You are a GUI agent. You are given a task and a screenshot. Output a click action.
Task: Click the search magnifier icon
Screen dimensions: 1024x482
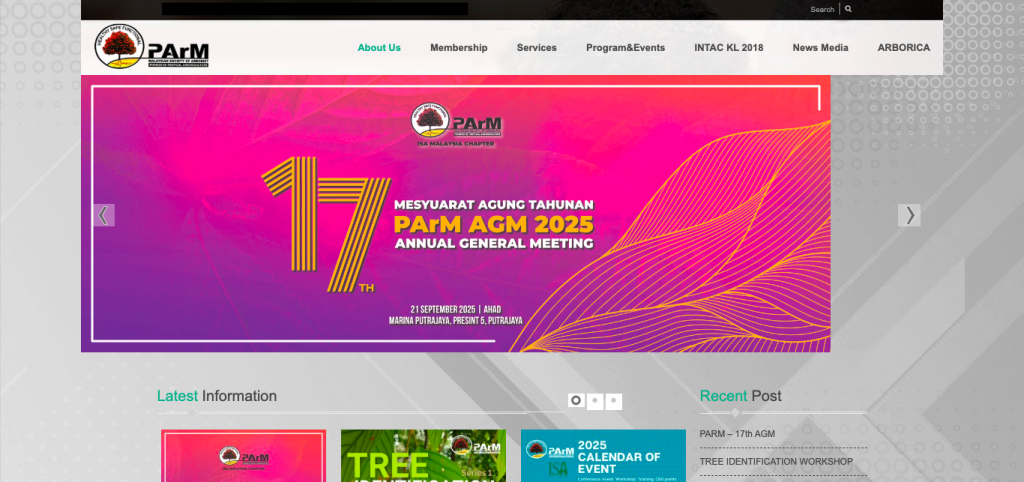point(849,9)
